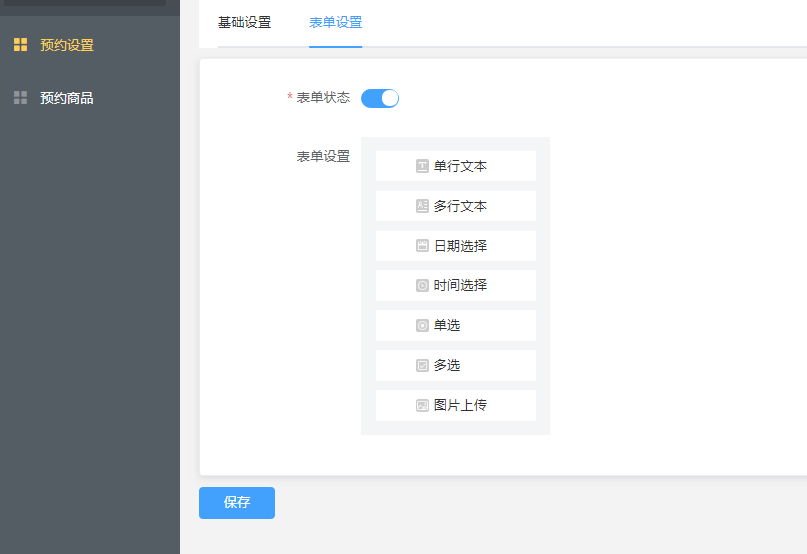The width and height of the screenshot is (807, 554).
Task: Click the 保存 button
Action: click(237, 503)
